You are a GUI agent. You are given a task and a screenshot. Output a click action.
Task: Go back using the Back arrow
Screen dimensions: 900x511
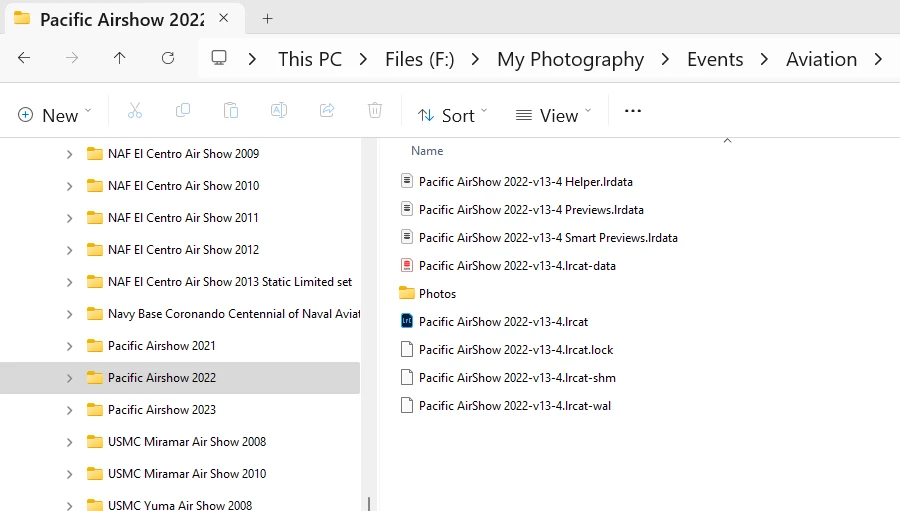(24, 58)
